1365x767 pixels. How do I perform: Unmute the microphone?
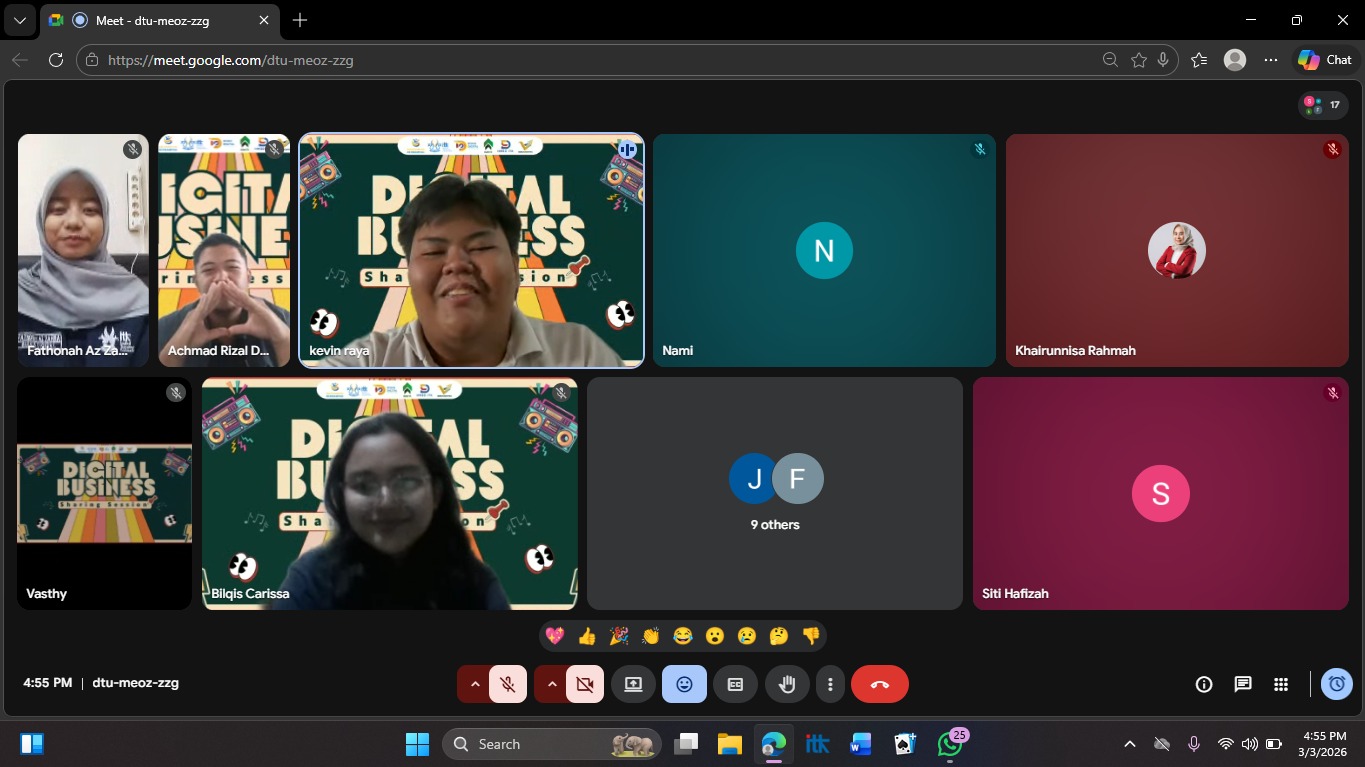[508, 684]
